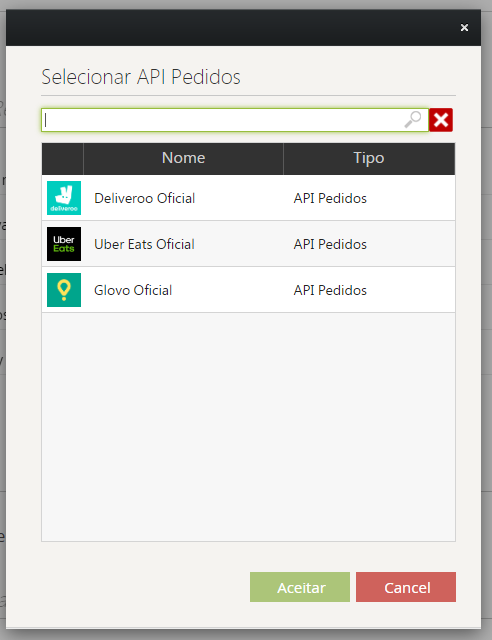Sort by the Nome column header
Image resolution: width=492 pixels, height=640 pixels.
[183, 158]
